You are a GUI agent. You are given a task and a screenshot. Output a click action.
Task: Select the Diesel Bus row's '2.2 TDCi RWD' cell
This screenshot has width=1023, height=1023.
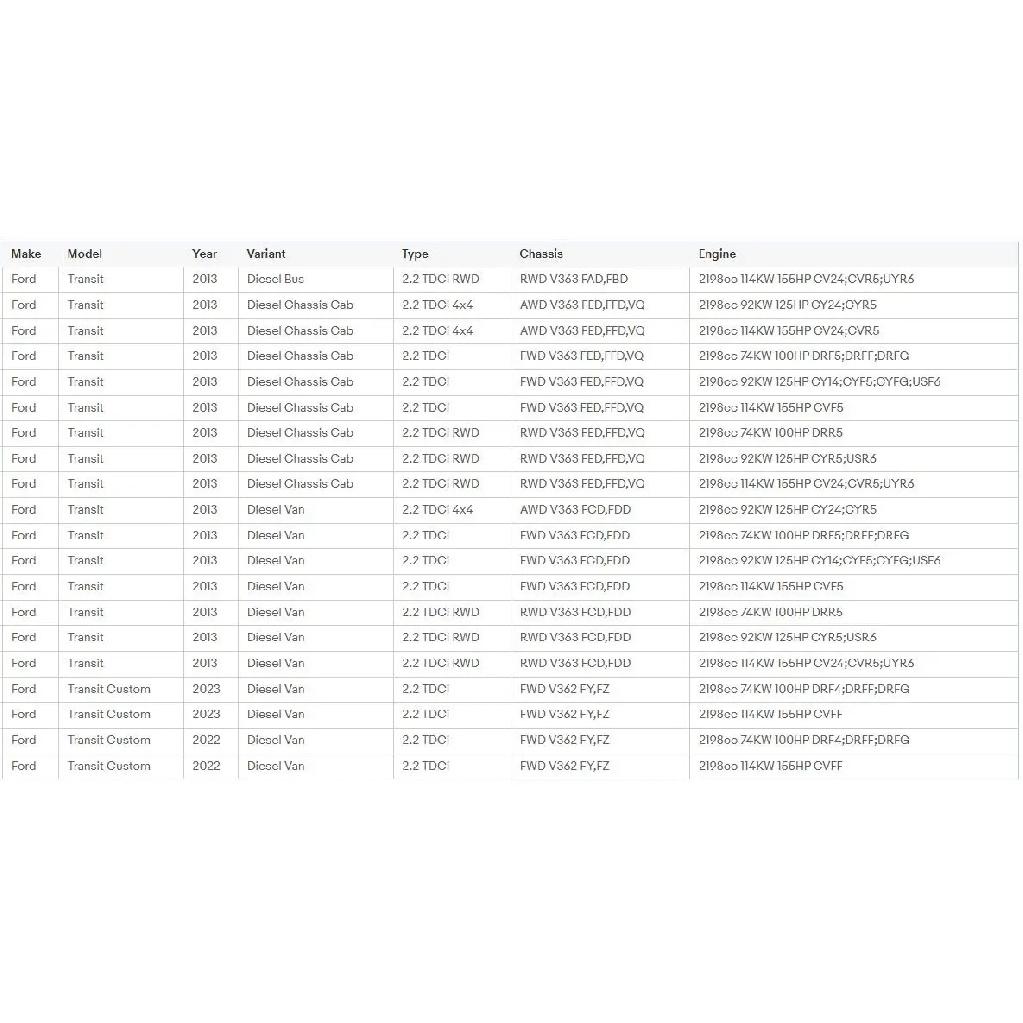pos(440,279)
